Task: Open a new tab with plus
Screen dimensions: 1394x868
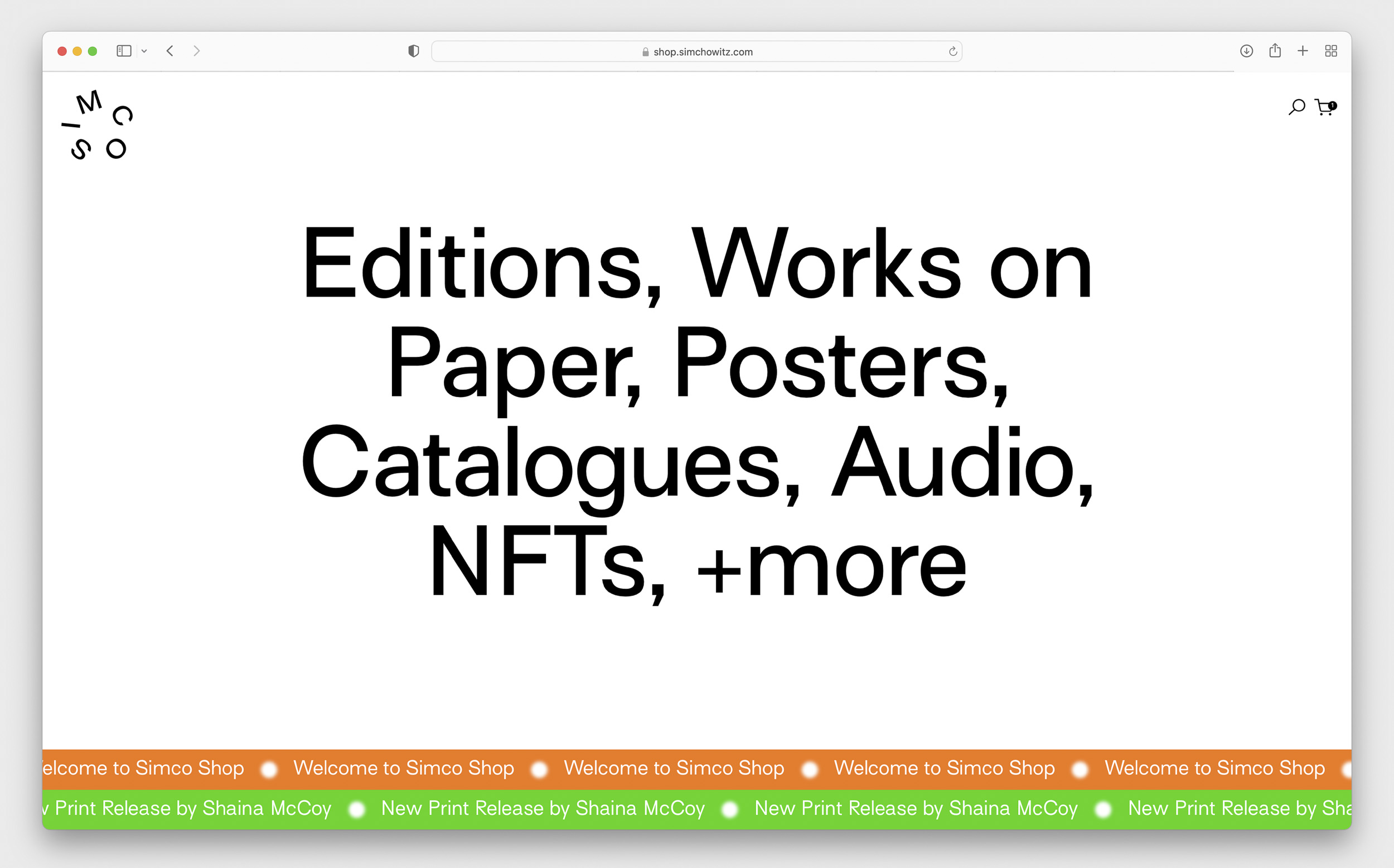Action: 1303,51
